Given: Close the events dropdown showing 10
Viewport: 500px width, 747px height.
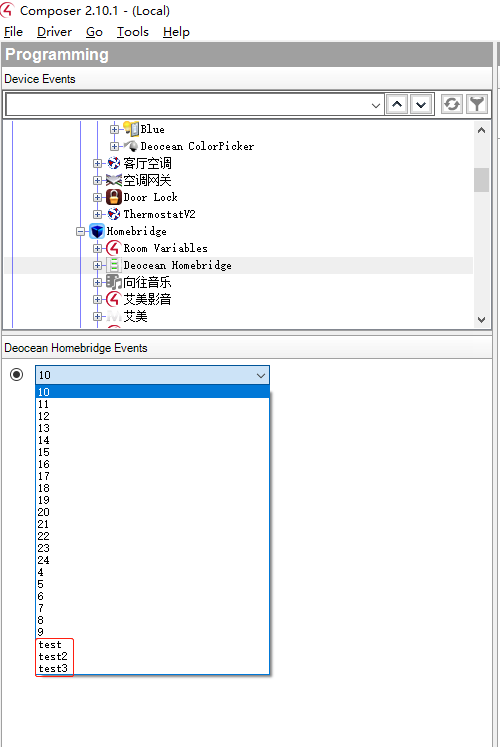Looking at the screenshot, I should pos(261,375).
